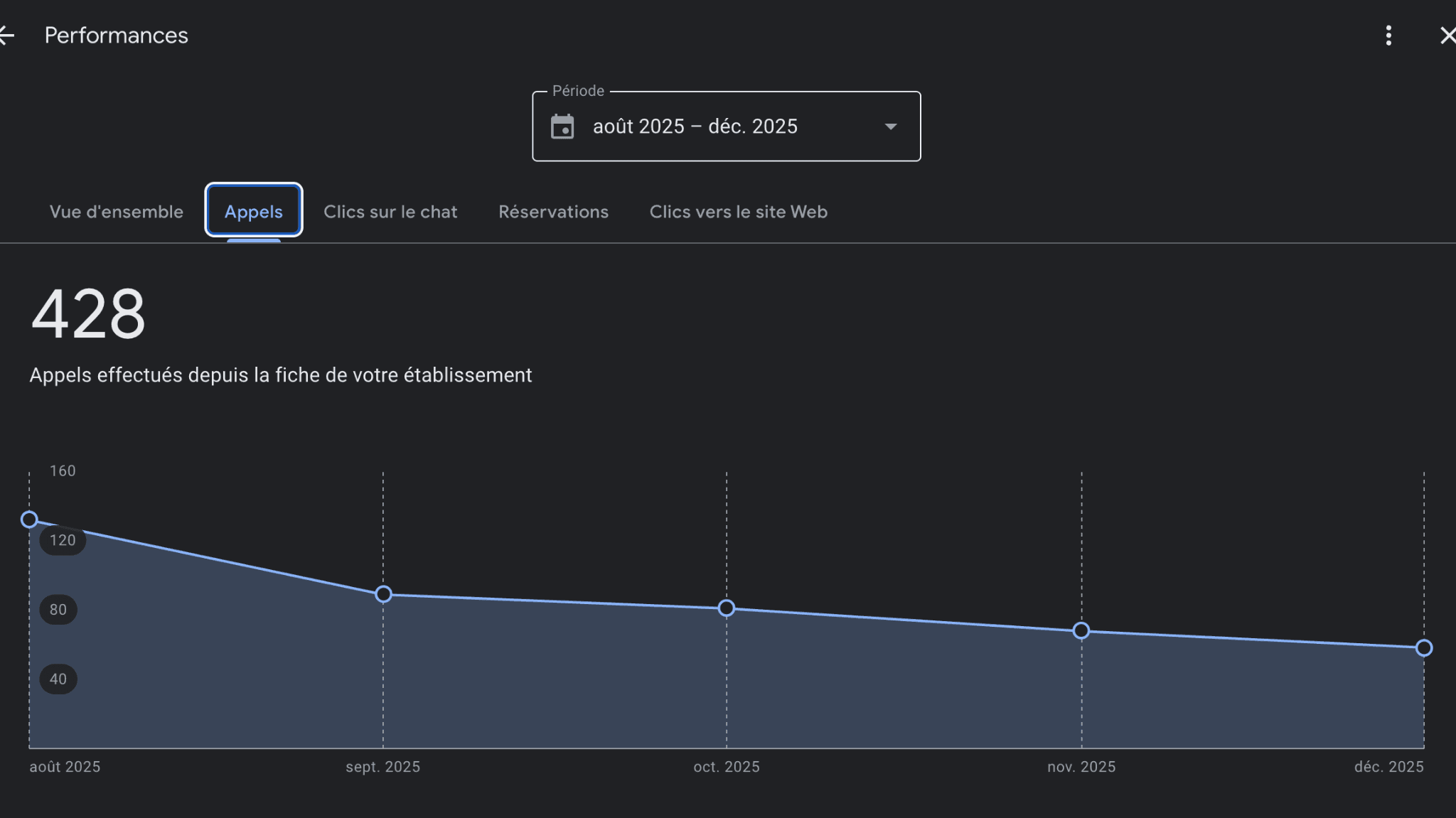This screenshot has height=818, width=1456.
Task: Select the Appels tab
Action: coord(254,212)
